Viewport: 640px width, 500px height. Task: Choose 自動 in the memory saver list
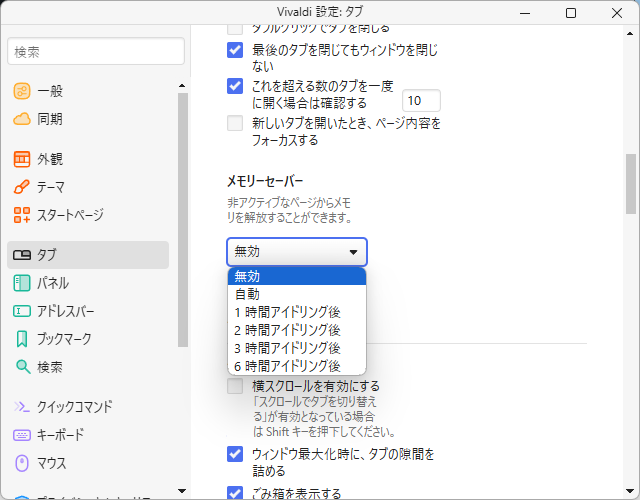coord(297,294)
